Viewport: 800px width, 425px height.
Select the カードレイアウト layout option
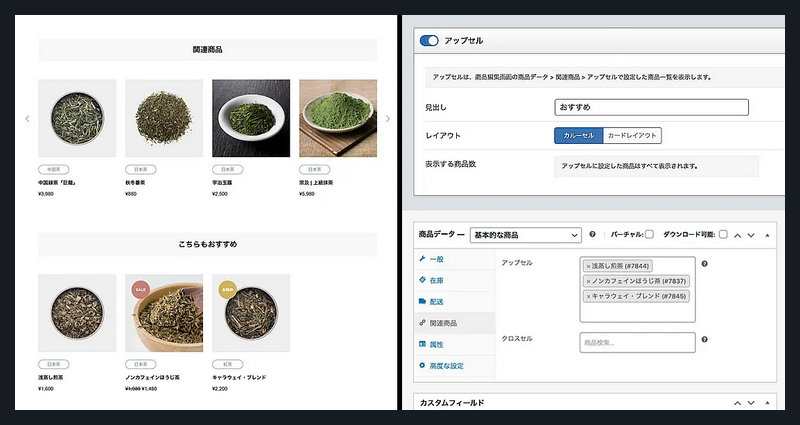[632, 136]
